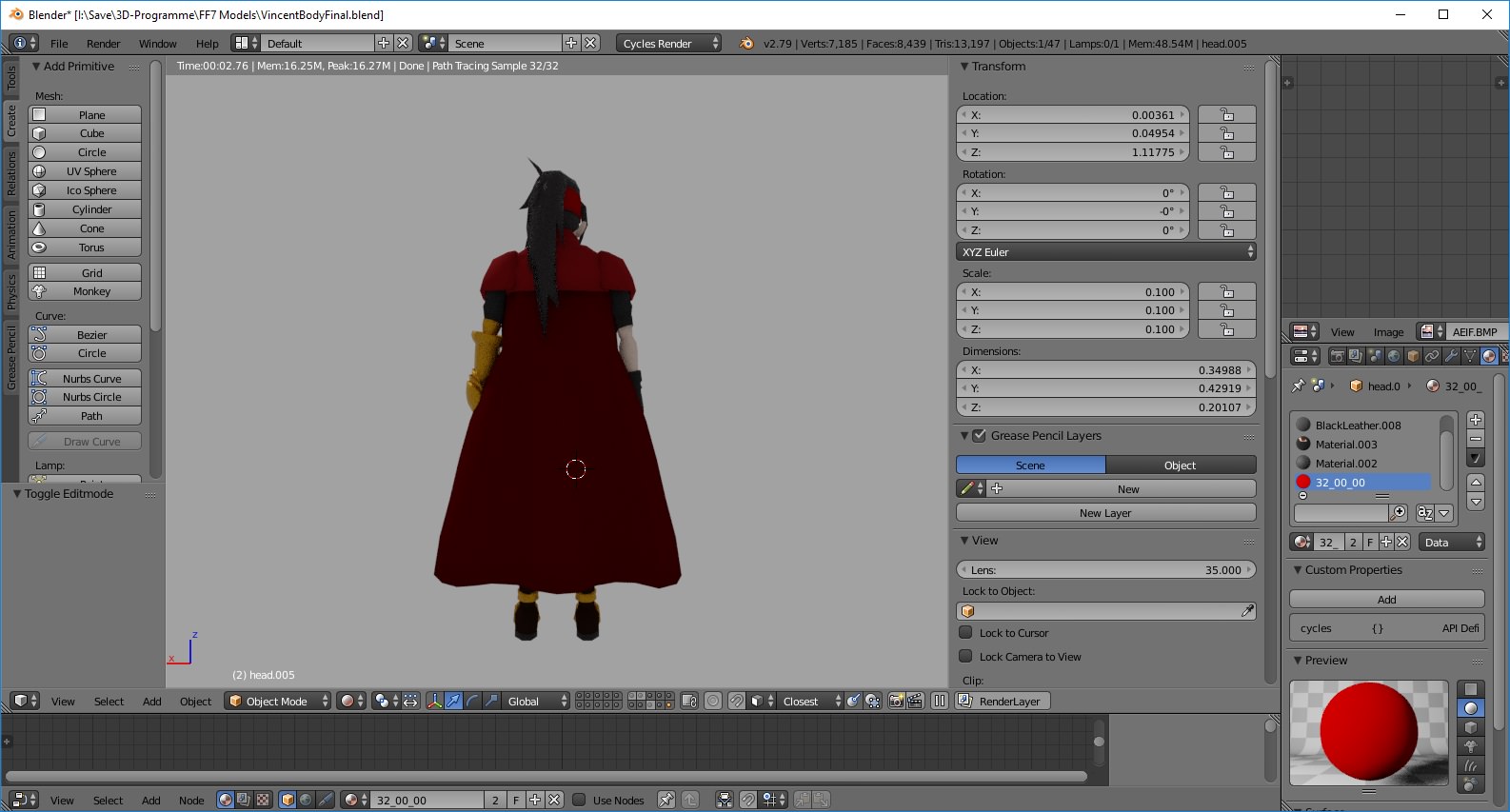Open the mesh Data properties tab
This screenshot has width=1510, height=812.
(1470, 356)
